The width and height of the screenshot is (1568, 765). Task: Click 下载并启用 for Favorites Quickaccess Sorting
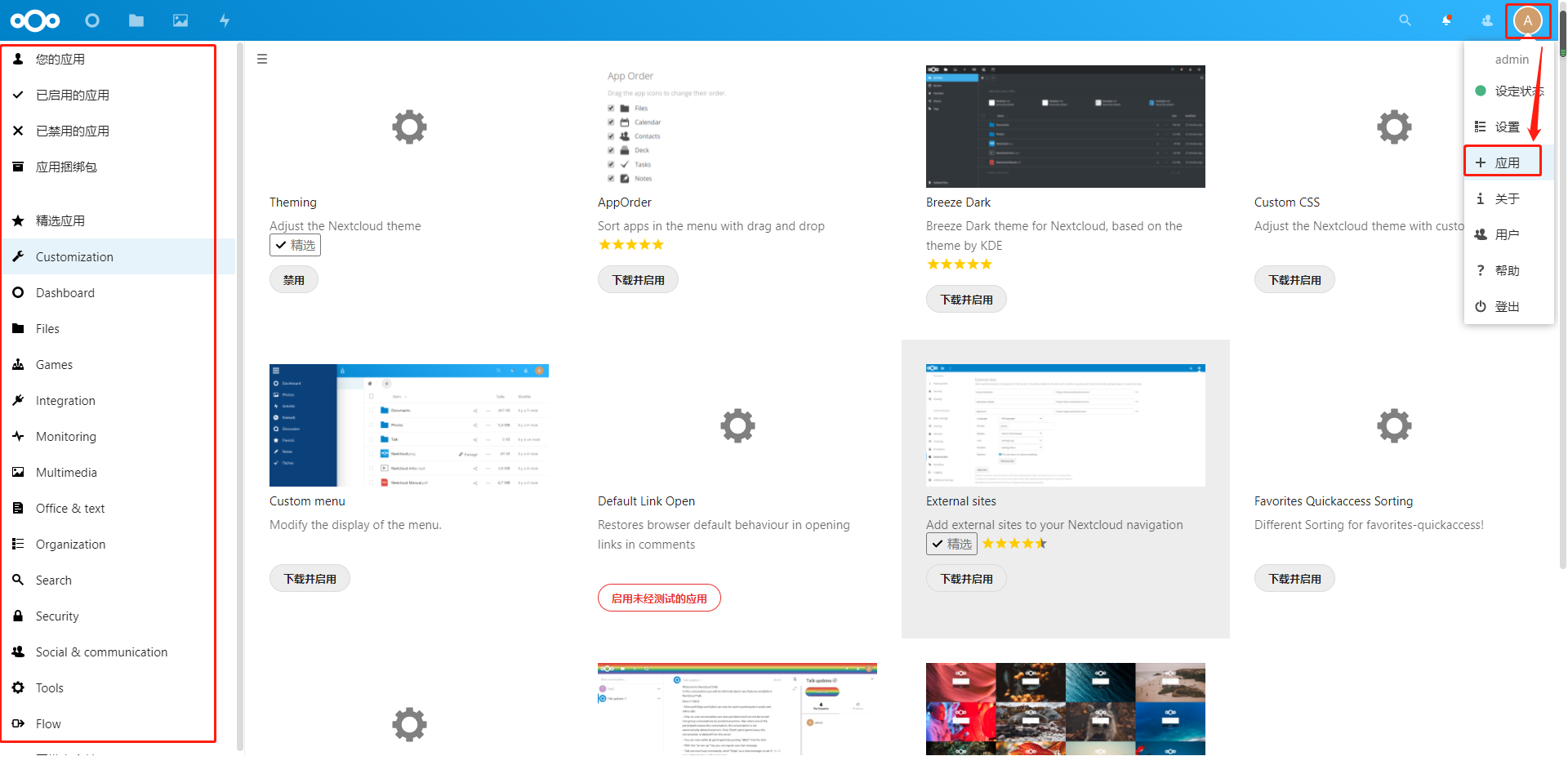1294,579
